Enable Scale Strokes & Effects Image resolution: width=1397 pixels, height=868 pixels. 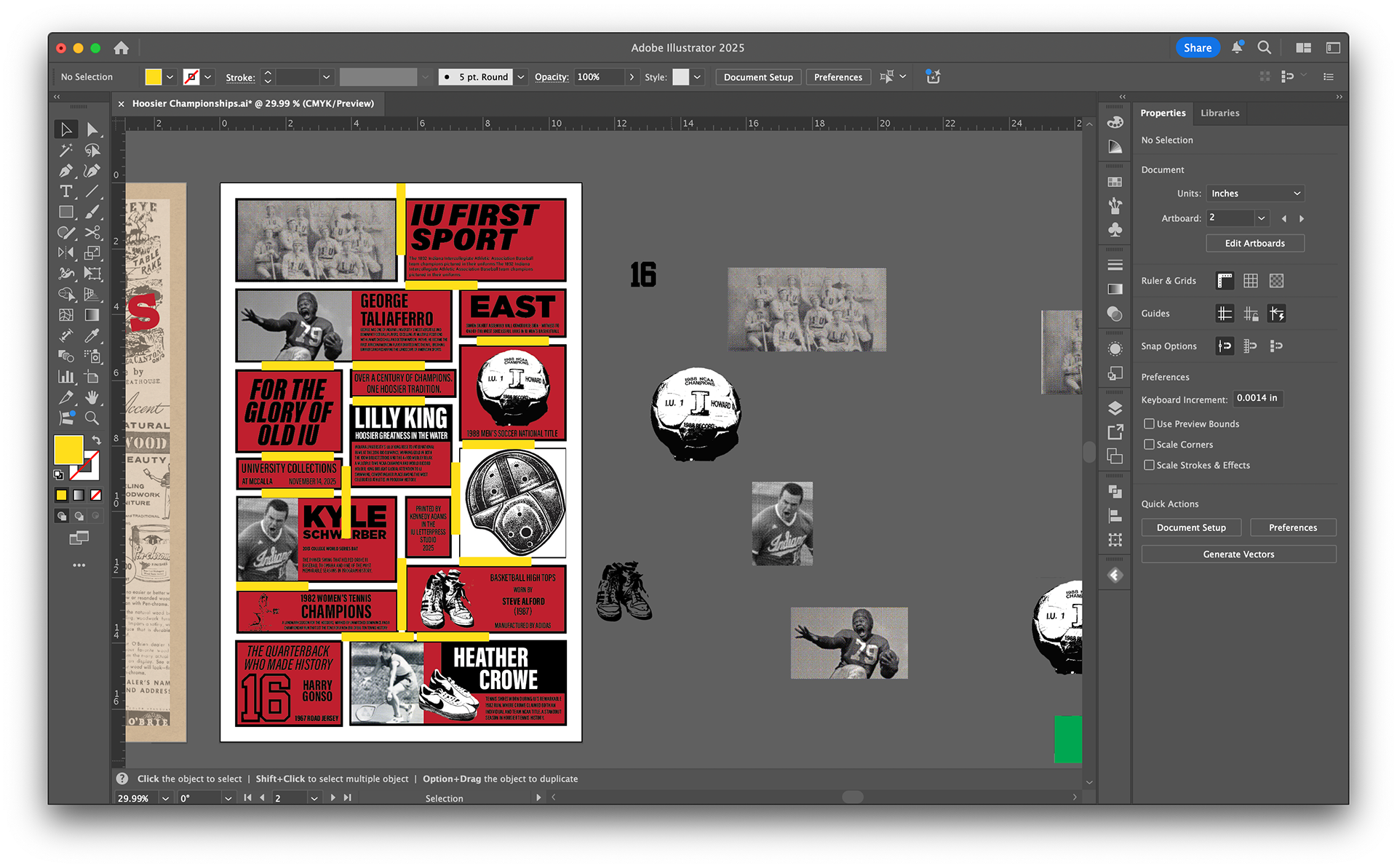1150,465
